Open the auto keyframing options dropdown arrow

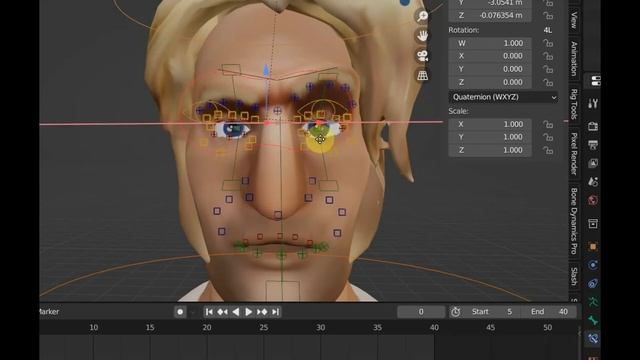pyautogui.click(x=193, y=312)
